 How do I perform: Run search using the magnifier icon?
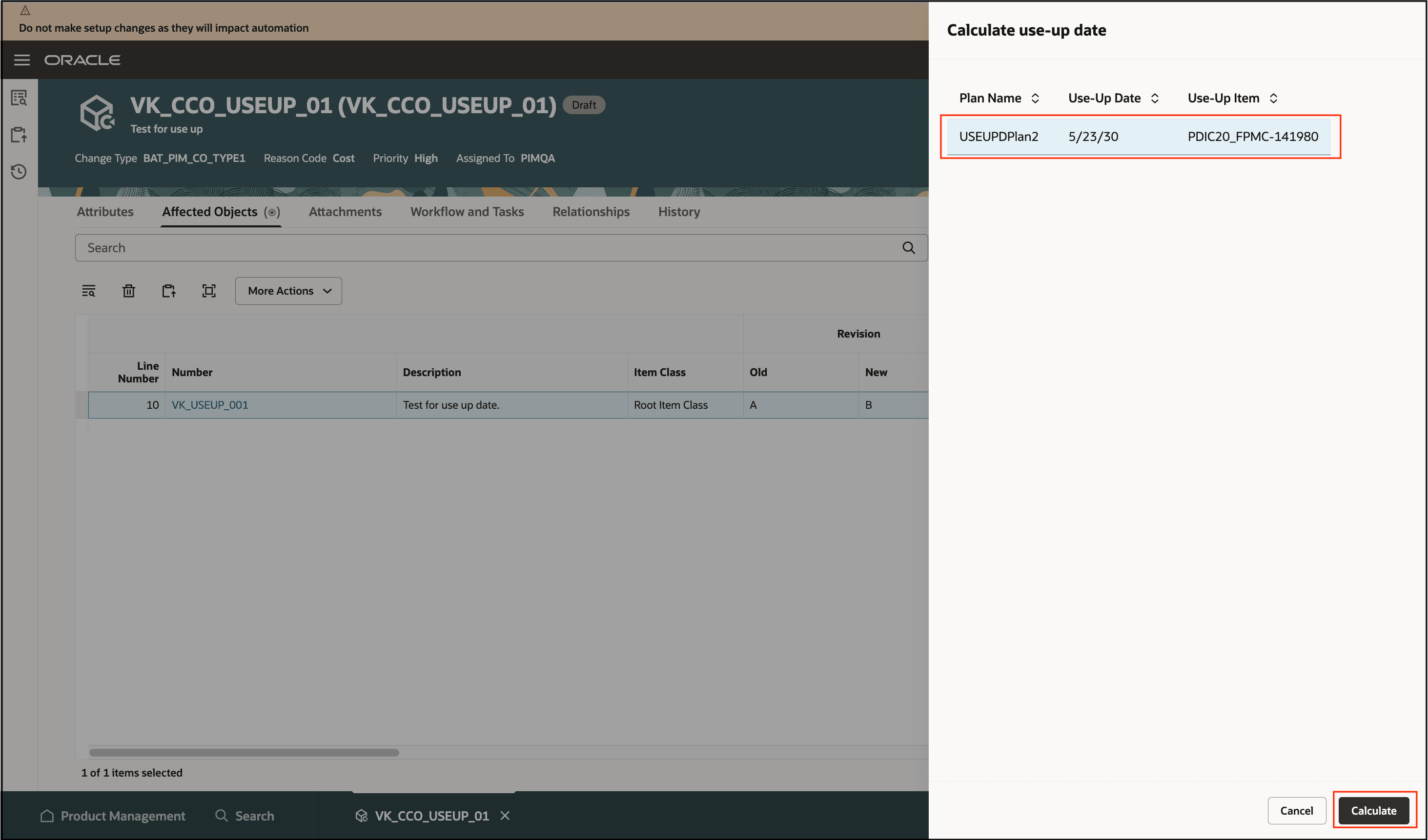point(909,247)
